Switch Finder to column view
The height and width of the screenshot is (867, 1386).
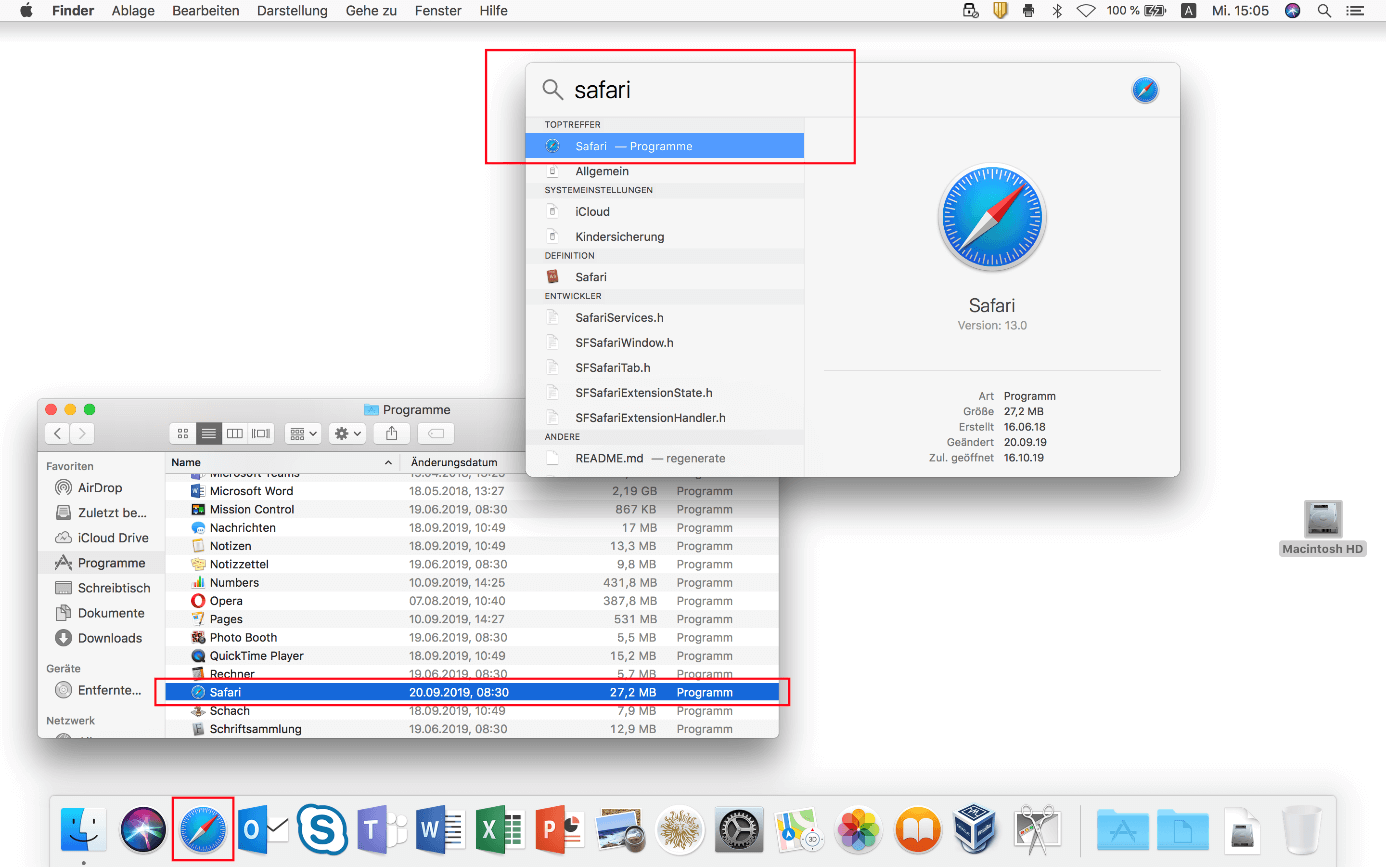[235, 433]
